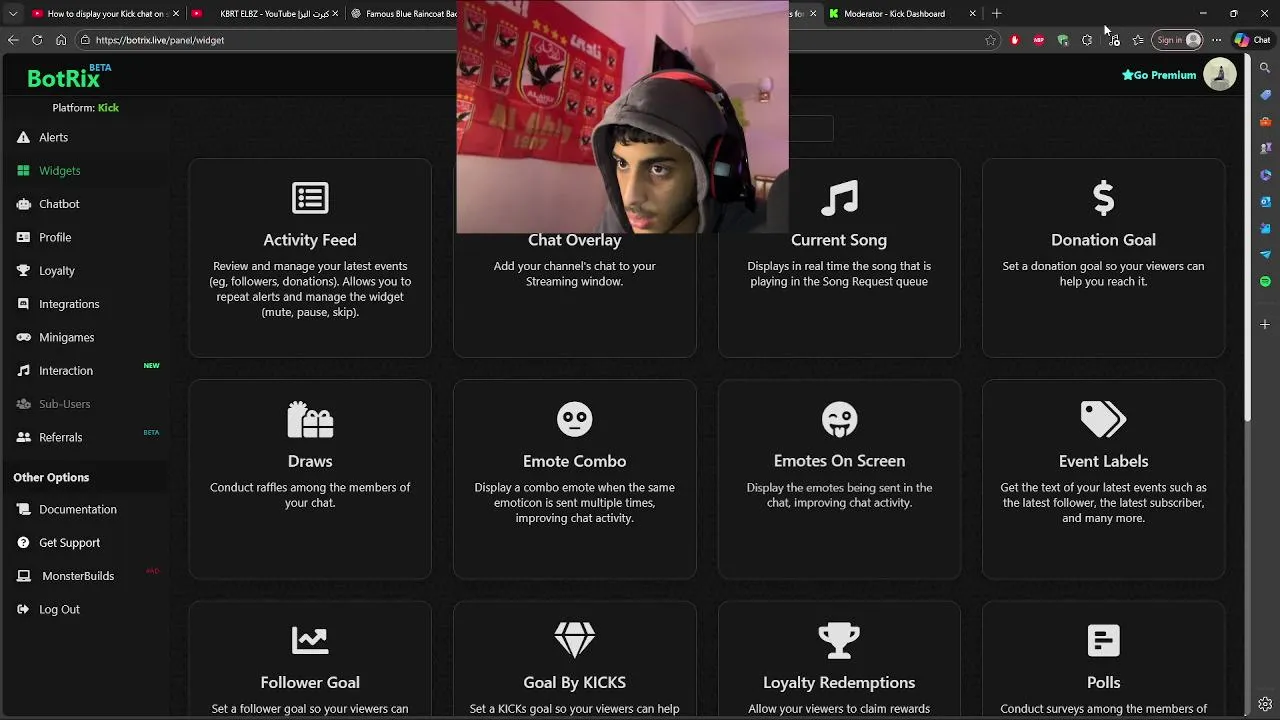Open user avatar profile menu

[x=1219, y=75]
